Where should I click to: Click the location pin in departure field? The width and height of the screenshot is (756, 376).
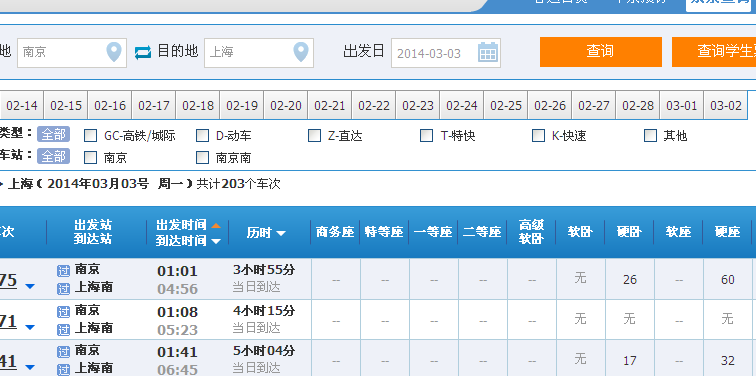click(114, 52)
